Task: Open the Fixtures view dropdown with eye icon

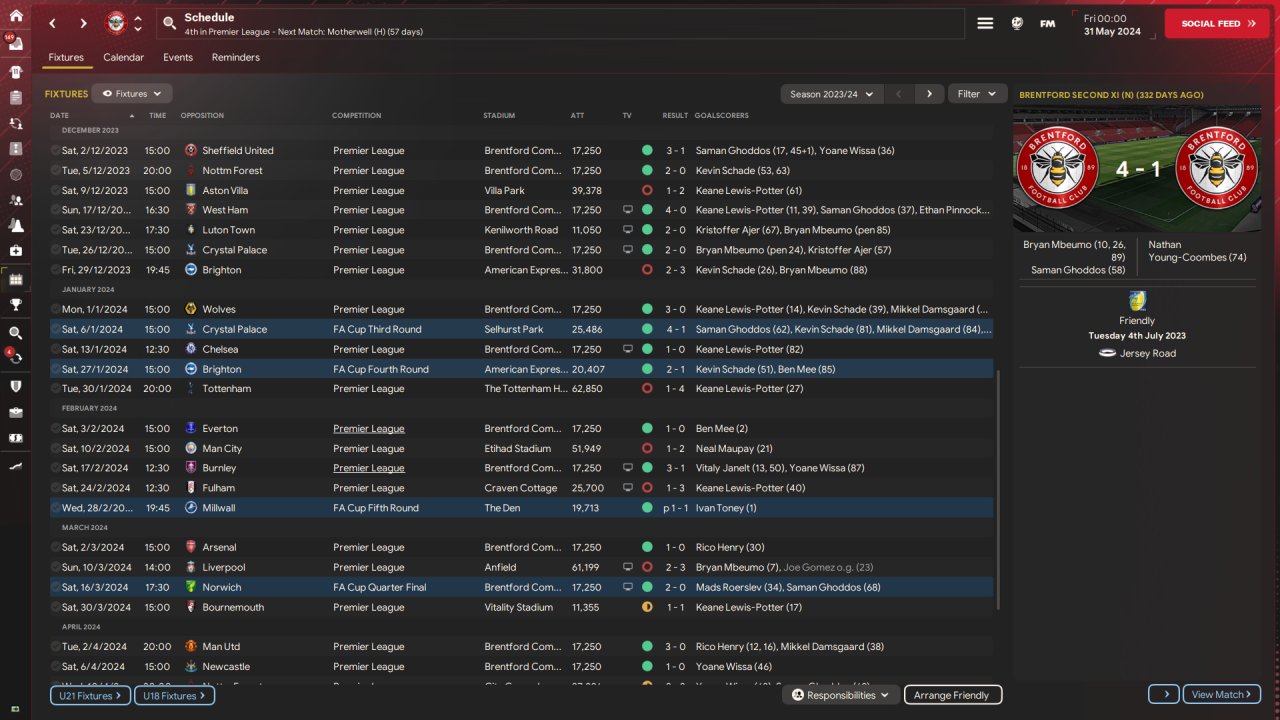Action: (132, 94)
